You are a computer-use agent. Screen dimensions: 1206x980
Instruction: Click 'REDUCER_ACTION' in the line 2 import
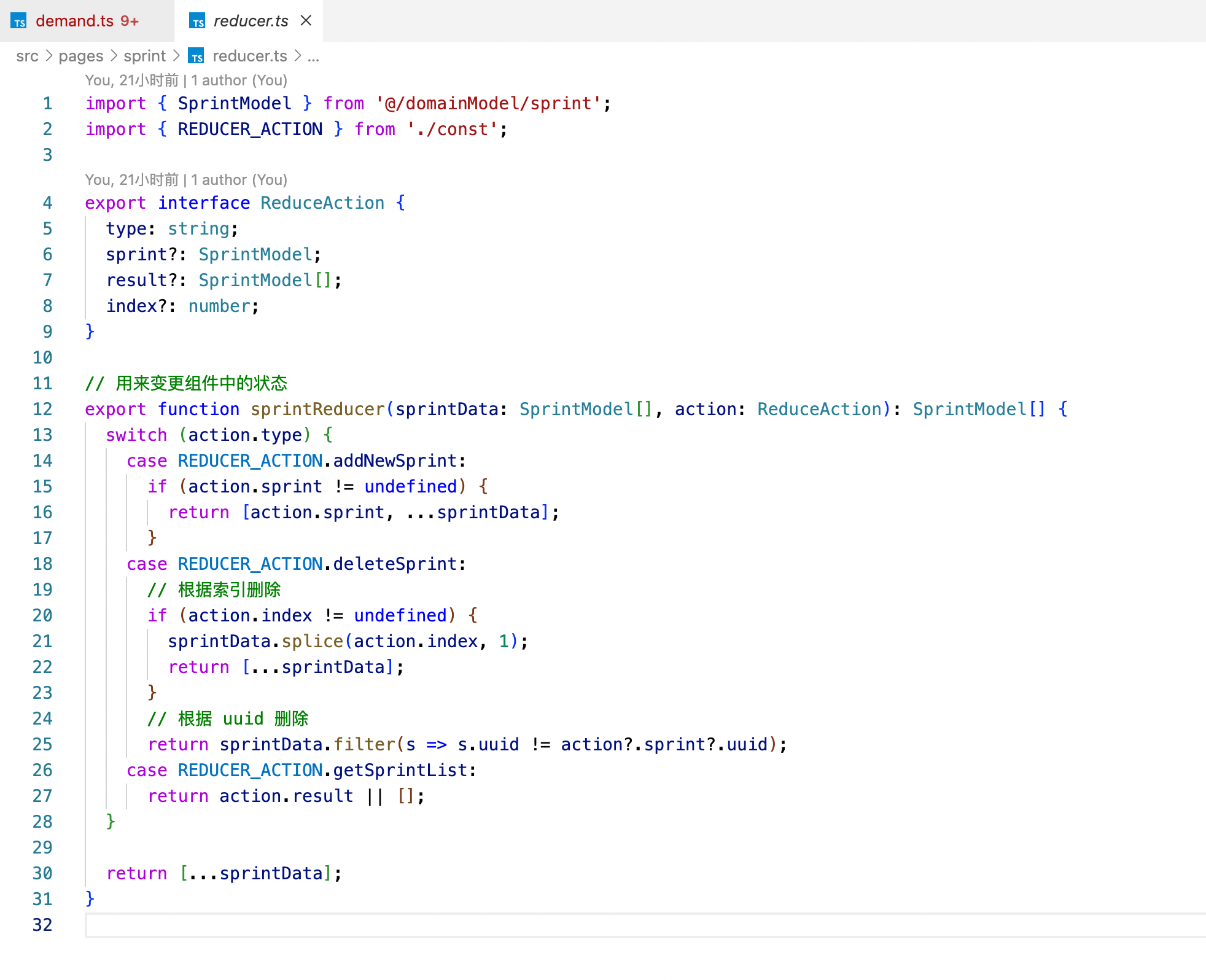pyautogui.click(x=250, y=129)
